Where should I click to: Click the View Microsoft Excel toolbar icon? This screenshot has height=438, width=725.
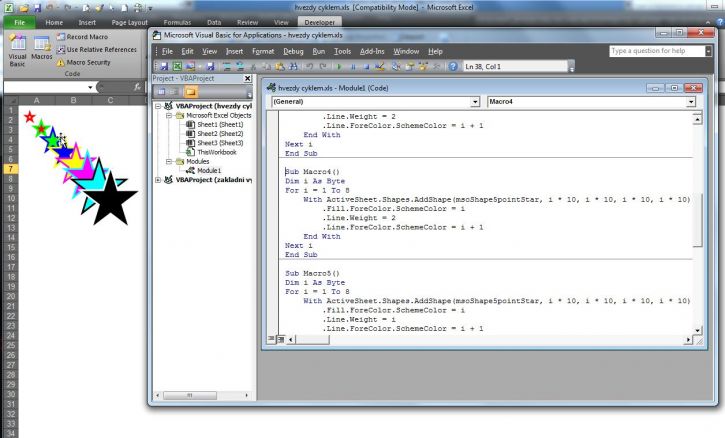click(177, 67)
